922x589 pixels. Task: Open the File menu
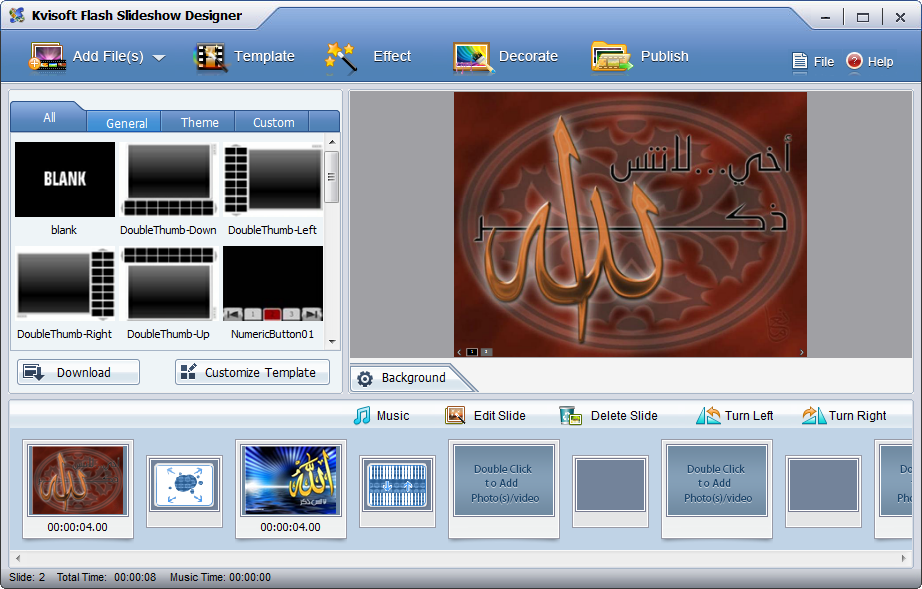[x=813, y=61]
